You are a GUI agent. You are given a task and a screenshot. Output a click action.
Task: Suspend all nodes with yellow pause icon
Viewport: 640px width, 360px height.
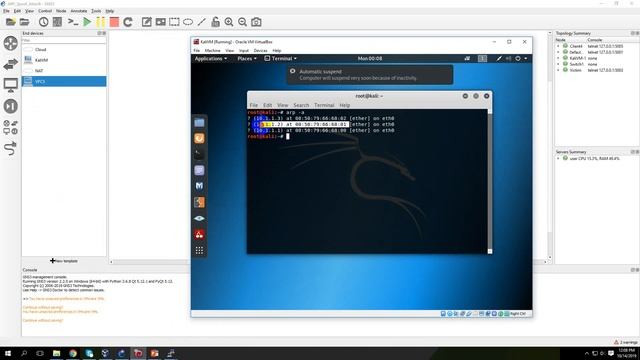tap(100, 22)
